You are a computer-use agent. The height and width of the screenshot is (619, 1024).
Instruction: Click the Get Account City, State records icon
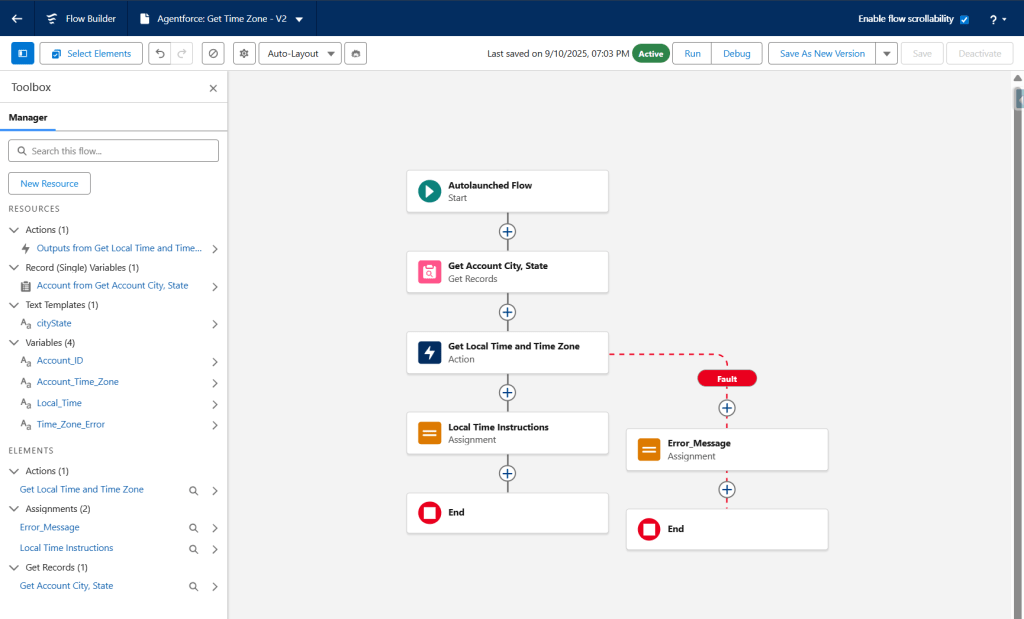[429, 271]
